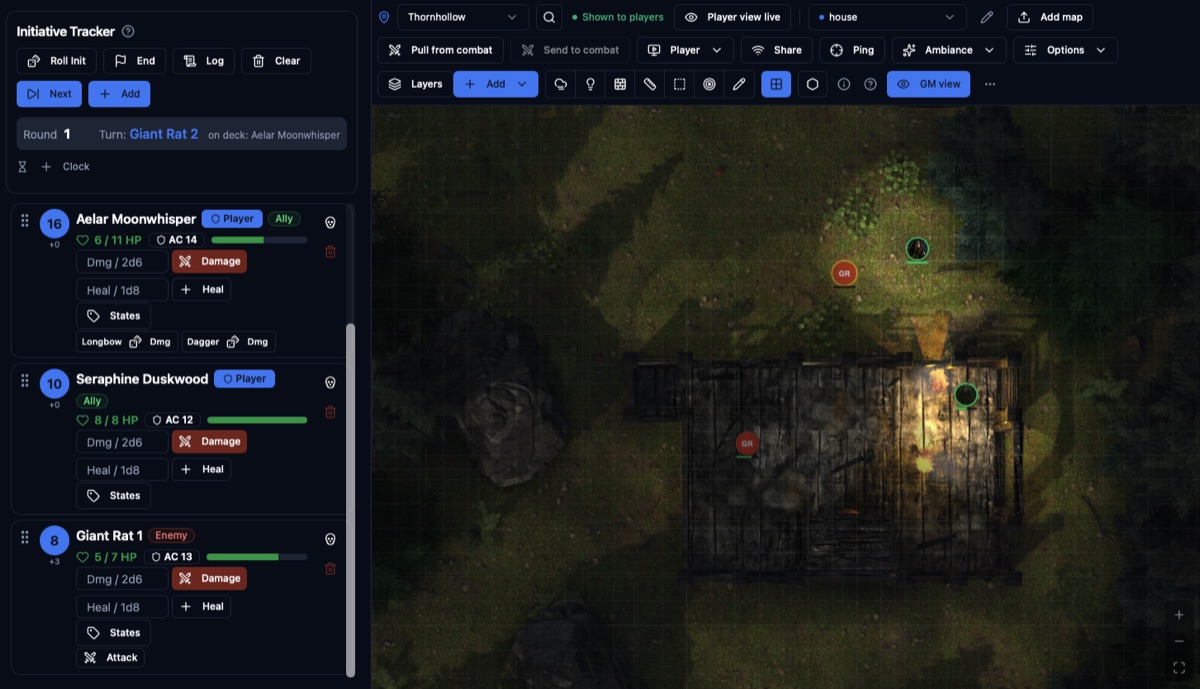Select the dashed selection rectangle tool
This screenshot has height=689, width=1200.
tap(679, 84)
